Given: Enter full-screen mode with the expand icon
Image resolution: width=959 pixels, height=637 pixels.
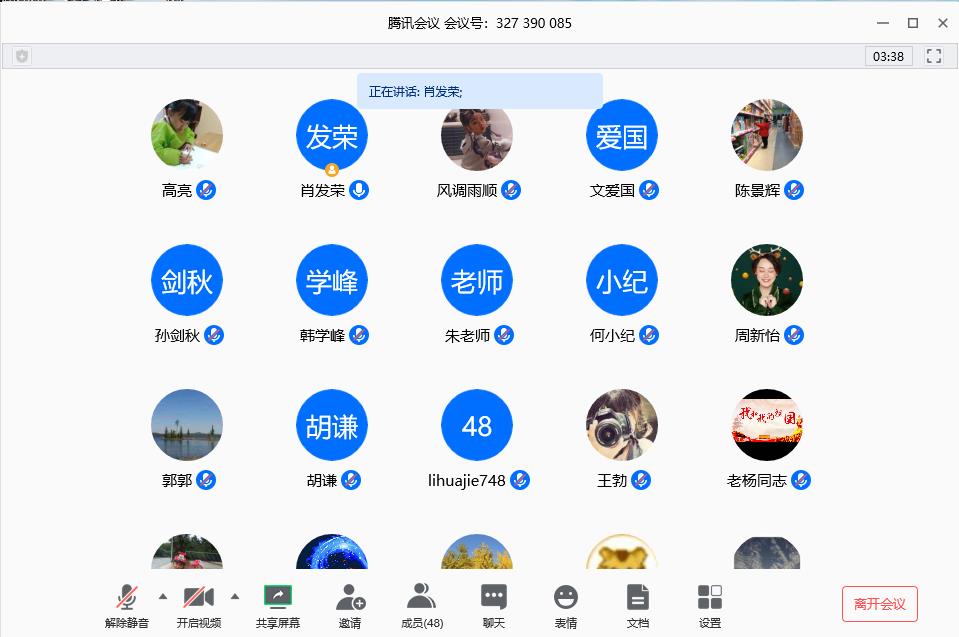Looking at the screenshot, I should [934, 56].
